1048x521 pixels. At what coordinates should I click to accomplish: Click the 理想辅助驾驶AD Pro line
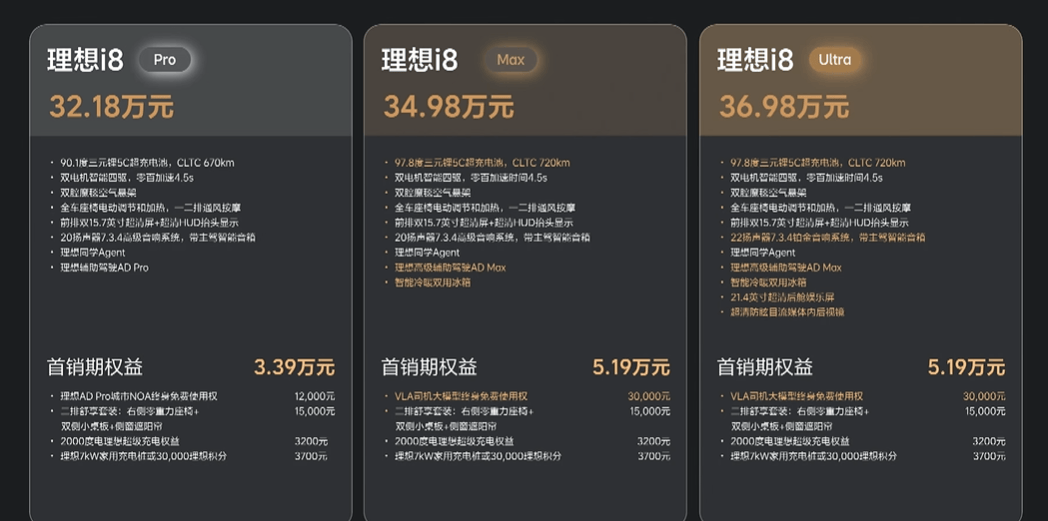pyautogui.click(x=104, y=267)
